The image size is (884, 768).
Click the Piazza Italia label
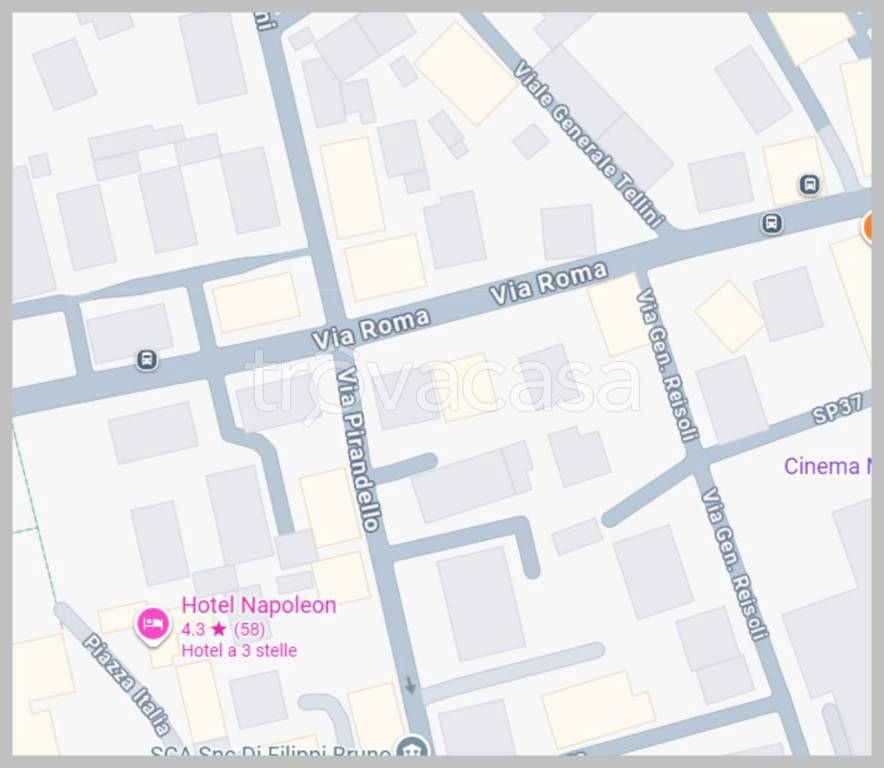pos(130,683)
